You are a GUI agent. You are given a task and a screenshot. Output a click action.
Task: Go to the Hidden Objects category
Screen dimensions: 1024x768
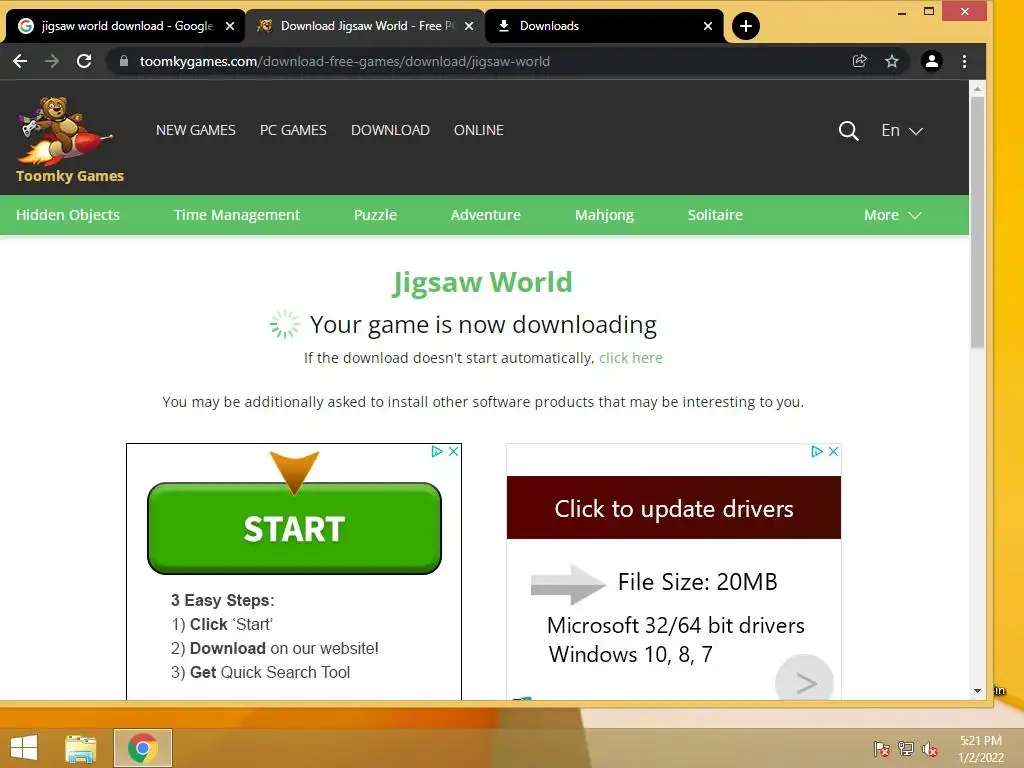pos(68,215)
